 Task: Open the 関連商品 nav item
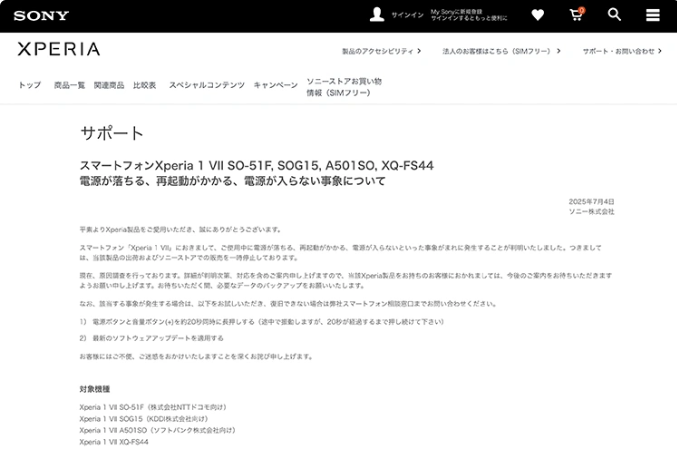[x=109, y=85]
